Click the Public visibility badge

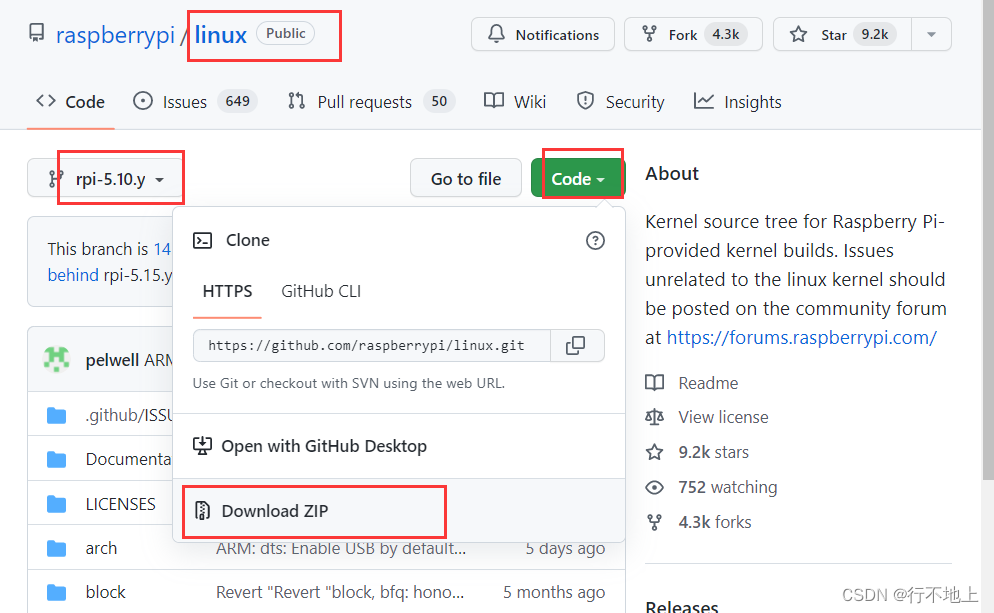285,34
